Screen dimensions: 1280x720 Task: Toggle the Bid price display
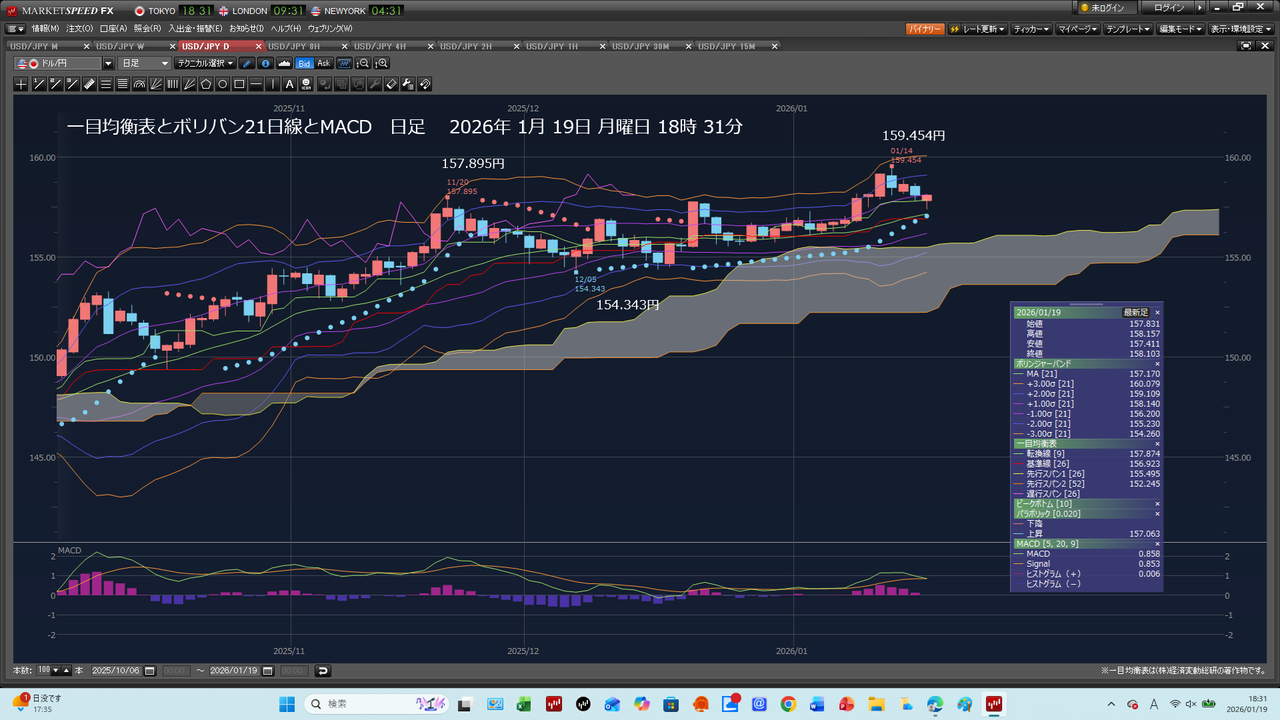304,63
